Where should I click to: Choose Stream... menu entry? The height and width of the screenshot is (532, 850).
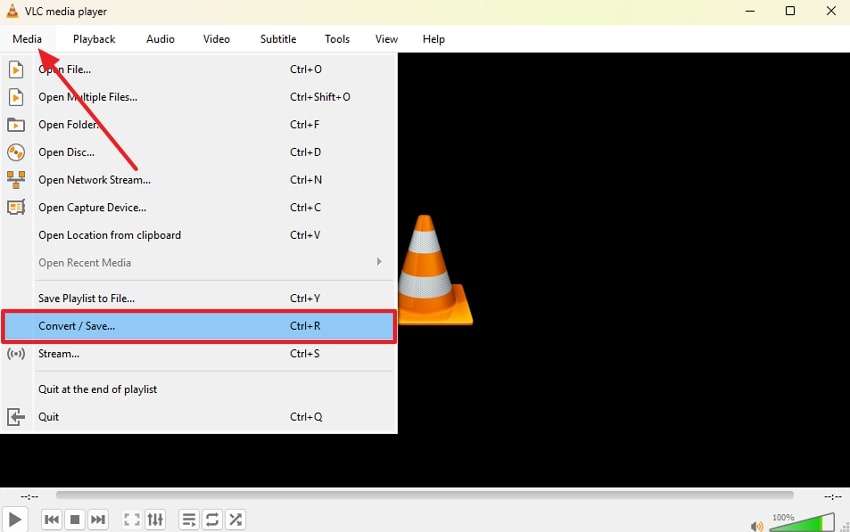tap(199, 354)
